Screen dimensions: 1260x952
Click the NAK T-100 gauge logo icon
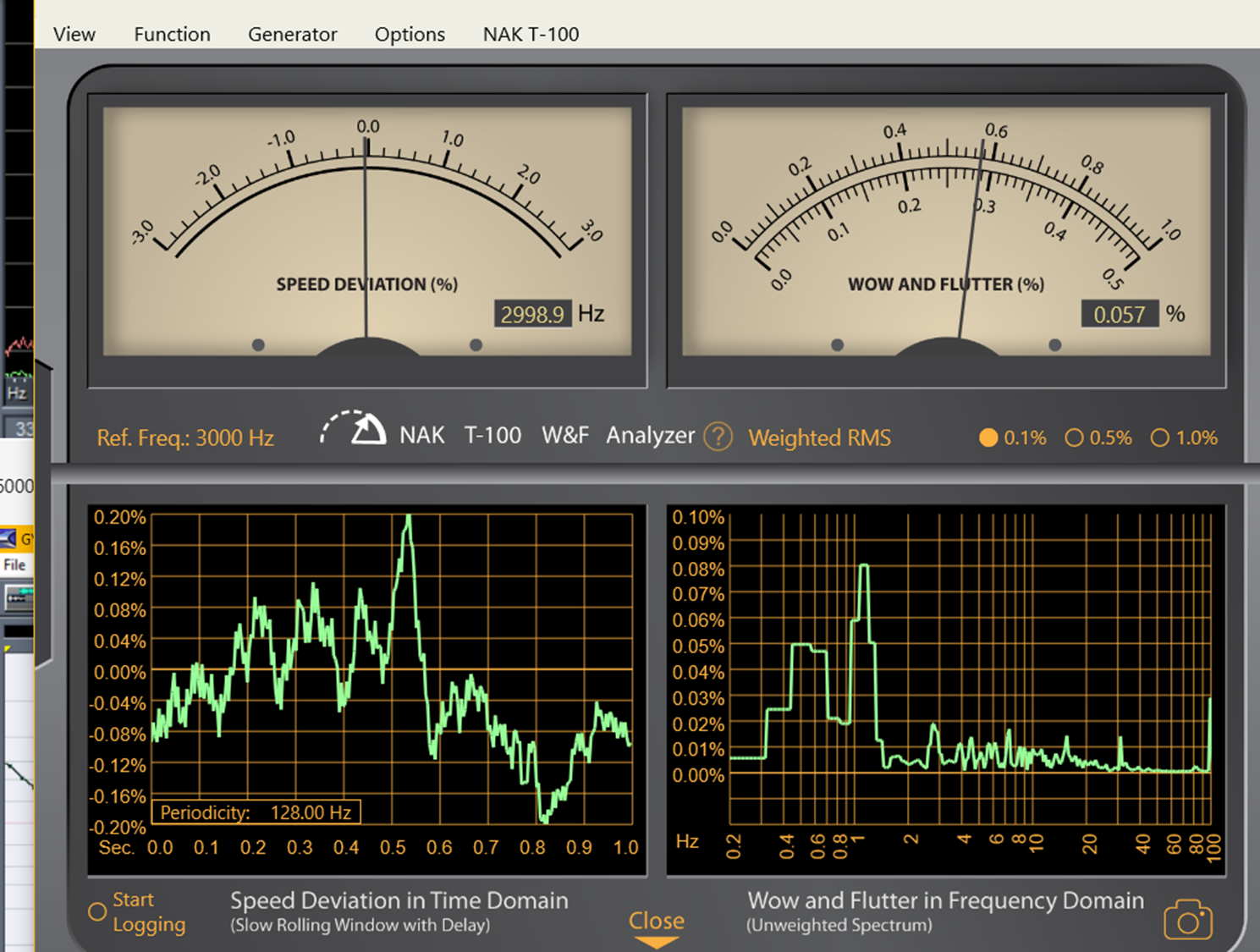click(x=353, y=428)
